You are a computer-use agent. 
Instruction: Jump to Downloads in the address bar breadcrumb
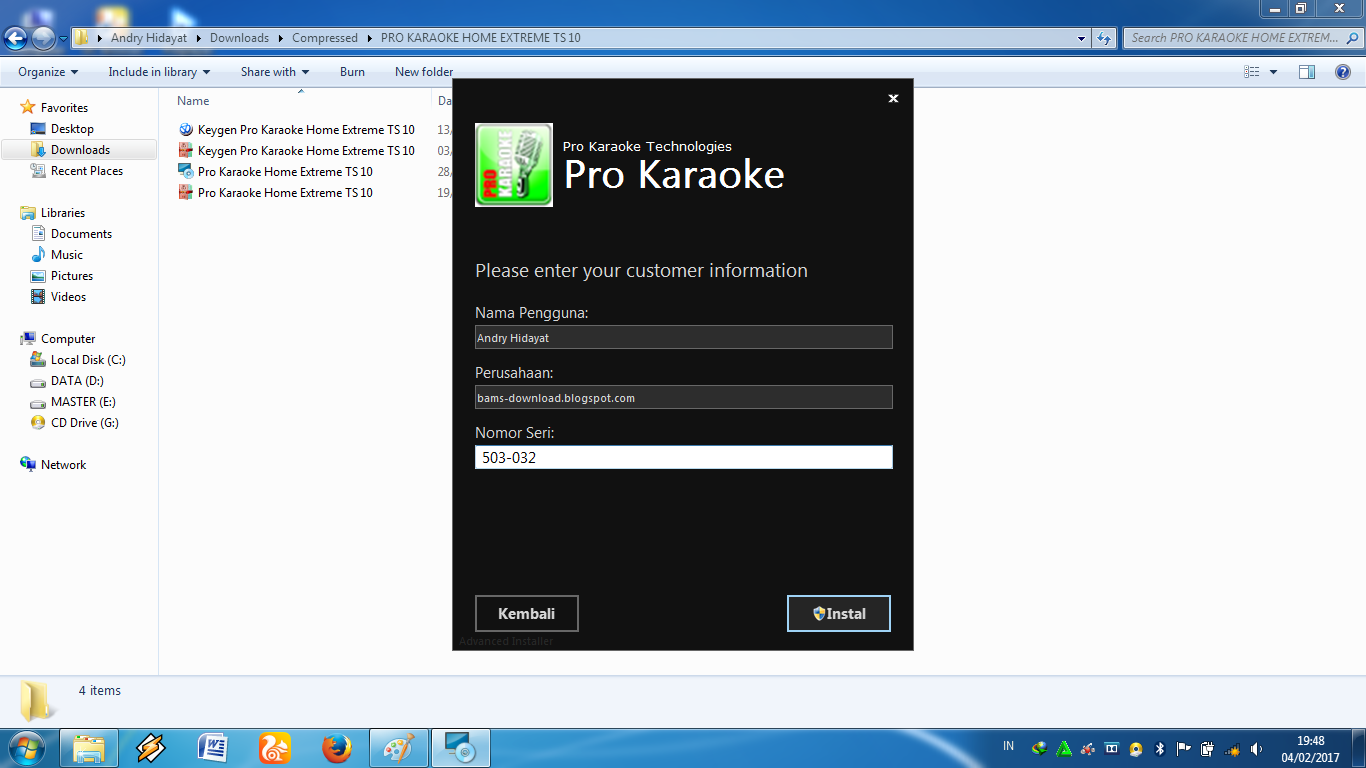tap(239, 38)
